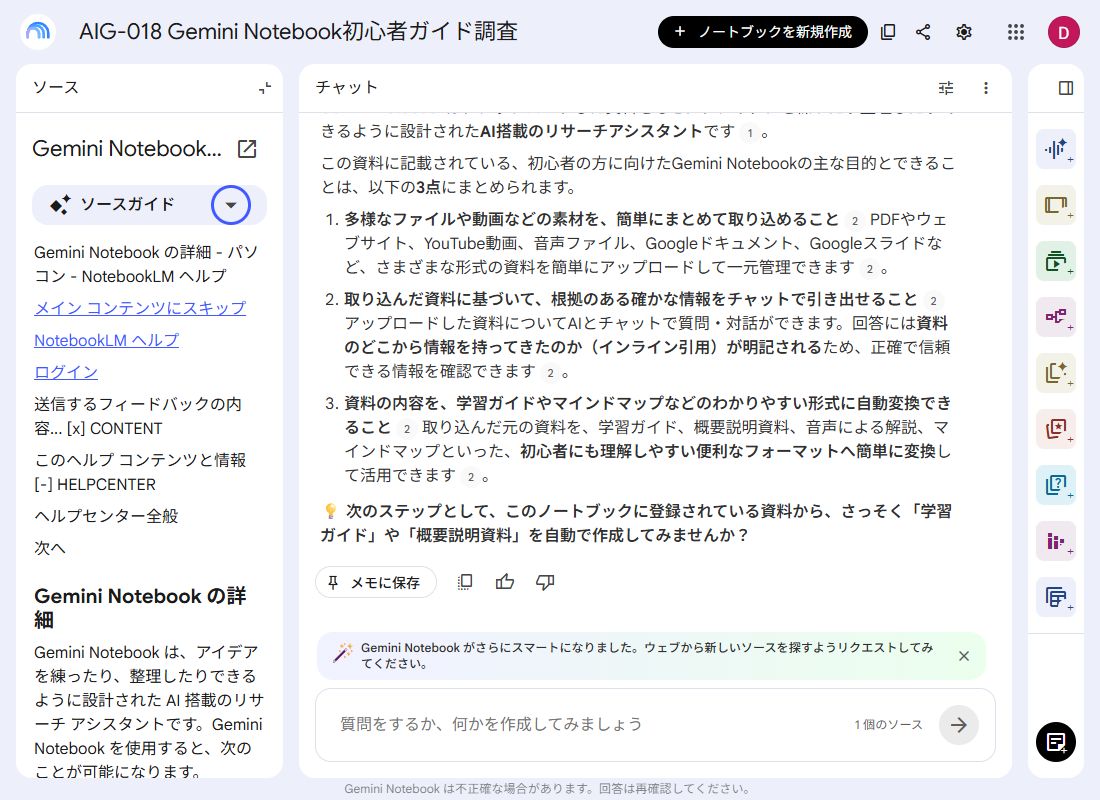Create a report from studio sidebar
The height and width of the screenshot is (800, 1100).
[x=1056, y=373]
